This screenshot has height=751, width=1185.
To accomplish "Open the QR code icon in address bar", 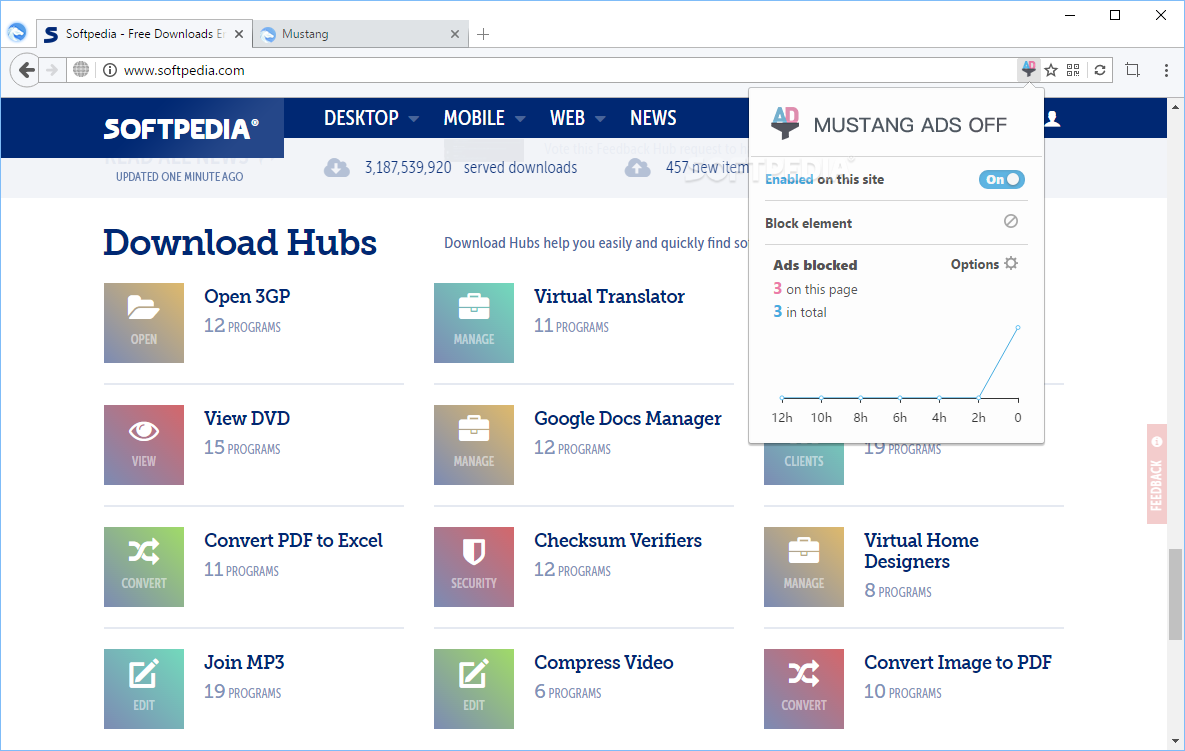I will click(x=1073, y=70).
